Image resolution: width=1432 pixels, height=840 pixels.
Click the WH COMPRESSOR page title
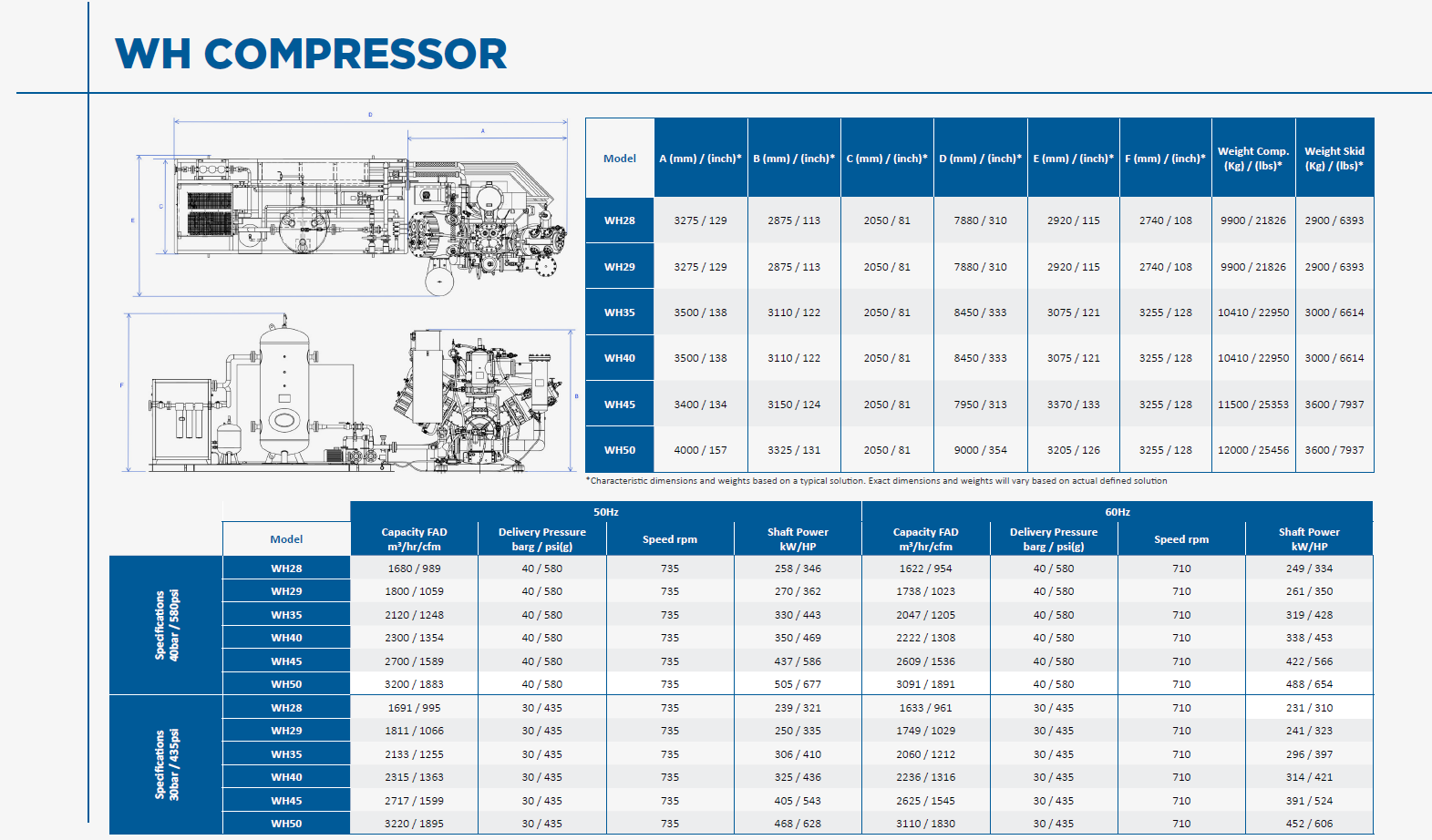[x=310, y=54]
